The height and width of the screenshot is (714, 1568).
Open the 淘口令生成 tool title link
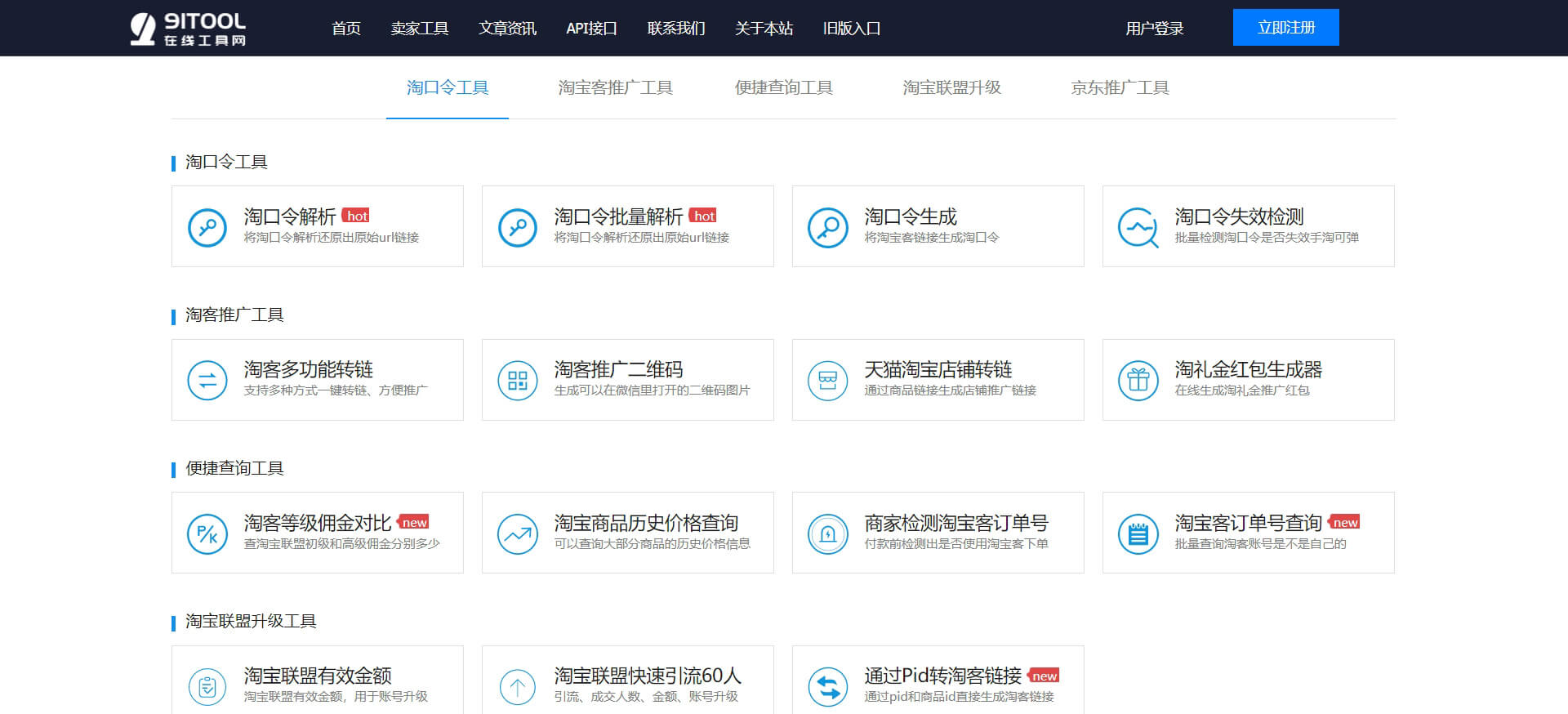[x=910, y=216]
